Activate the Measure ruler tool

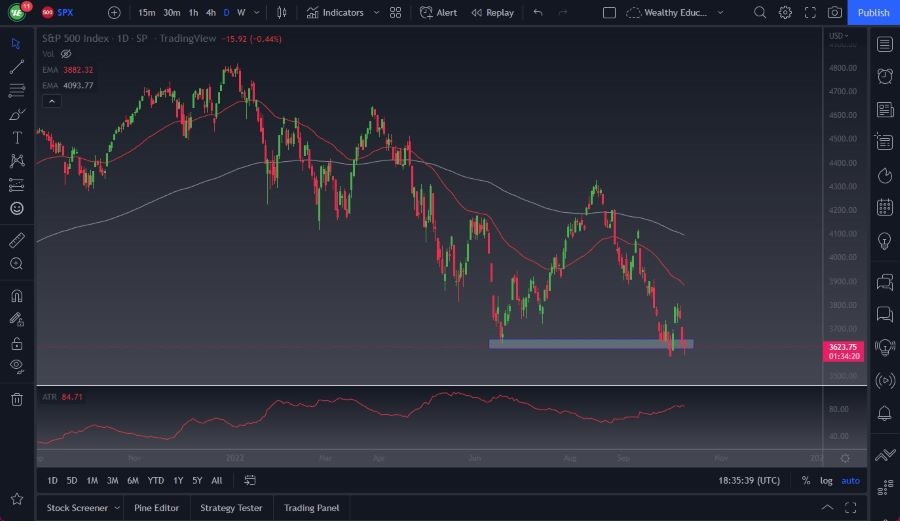click(16, 240)
